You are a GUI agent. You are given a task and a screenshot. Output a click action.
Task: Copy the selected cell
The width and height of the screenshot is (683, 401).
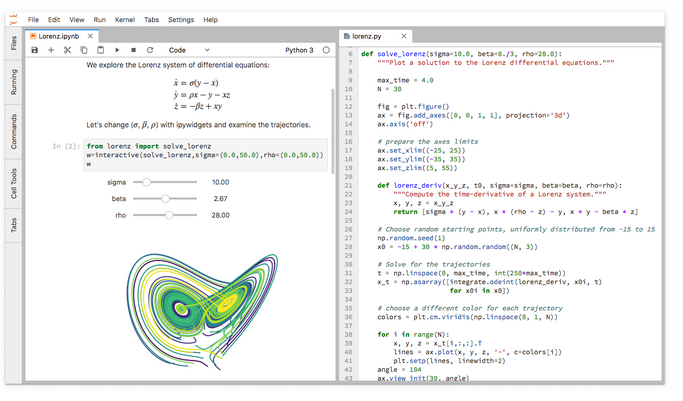pos(84,50)
